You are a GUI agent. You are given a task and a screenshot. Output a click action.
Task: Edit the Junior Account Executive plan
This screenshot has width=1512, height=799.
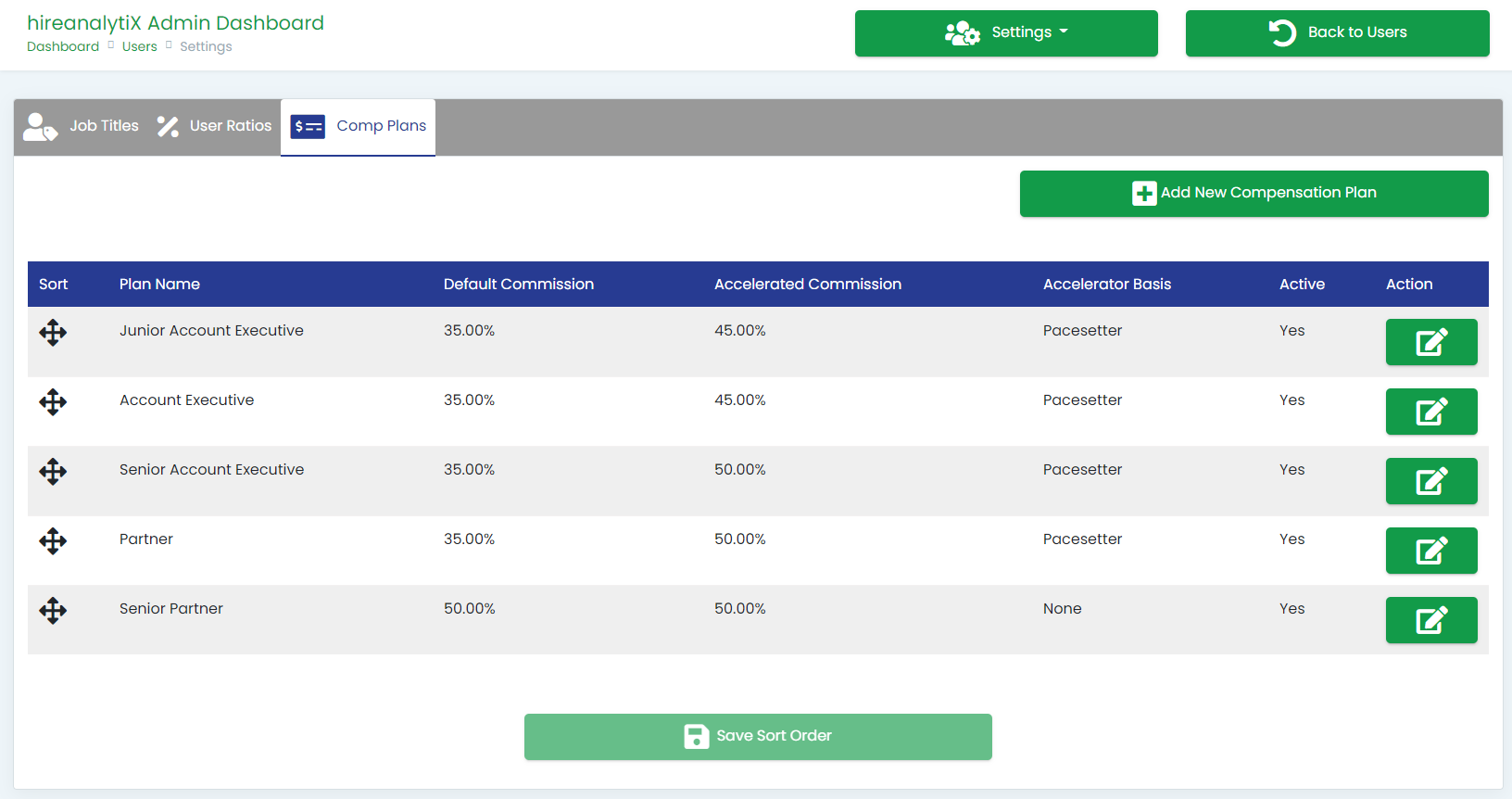[1431, 342]
